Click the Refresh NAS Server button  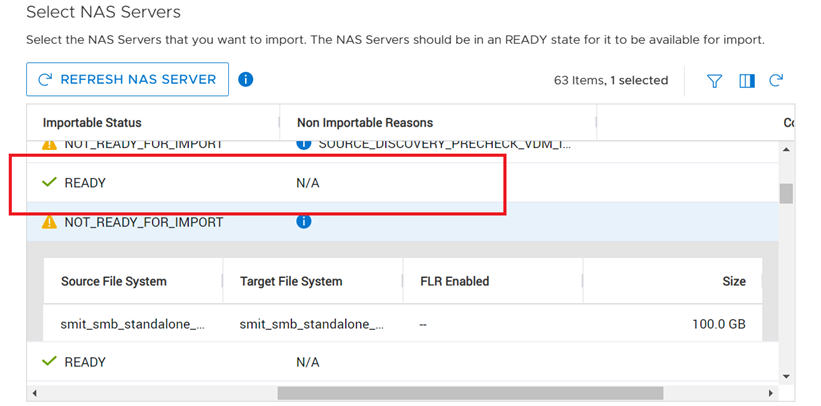pos(127,79)
